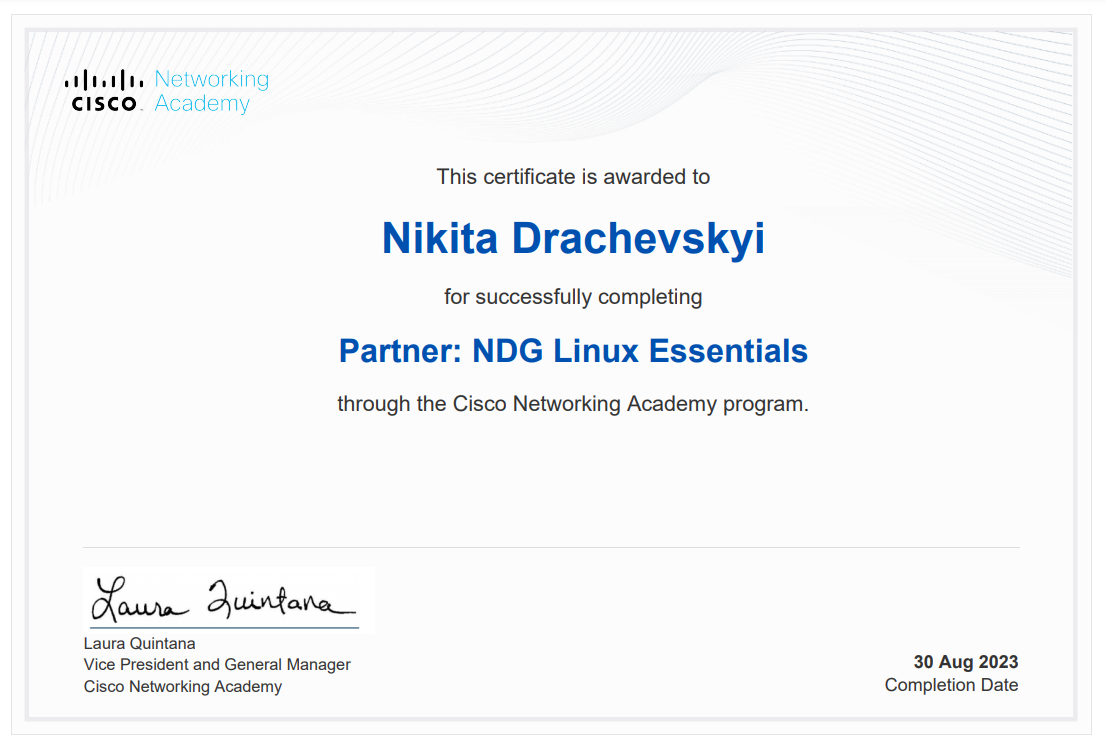1105x750 pixels.
Task: Click the text 'for successfully completing'
Action: 573,297
